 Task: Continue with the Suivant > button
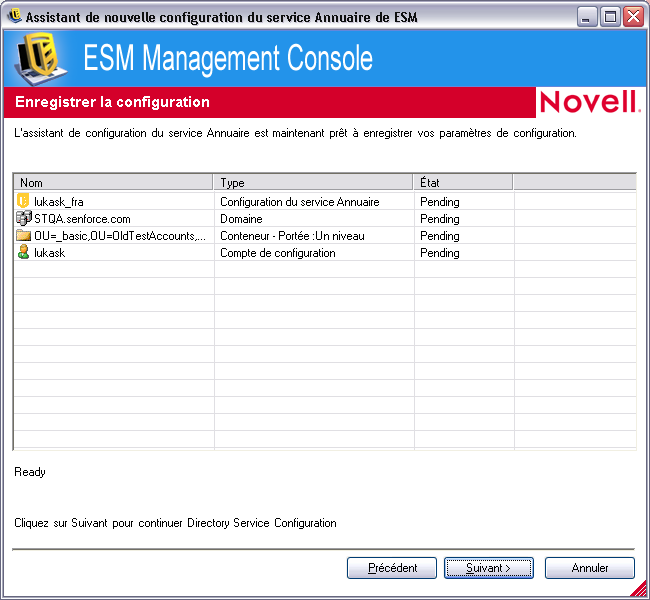click(x=489, y=568)
